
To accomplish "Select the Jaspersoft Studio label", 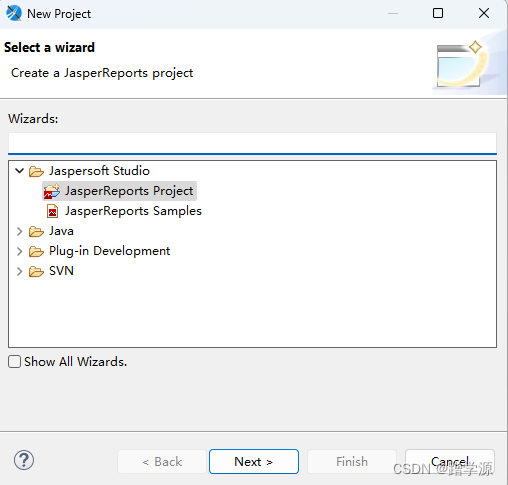I will (x=99, y=171).
